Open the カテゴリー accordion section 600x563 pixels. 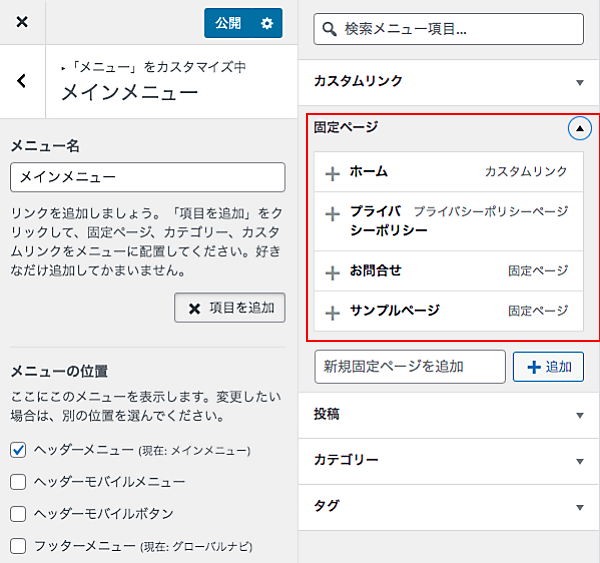coord(579,461)
